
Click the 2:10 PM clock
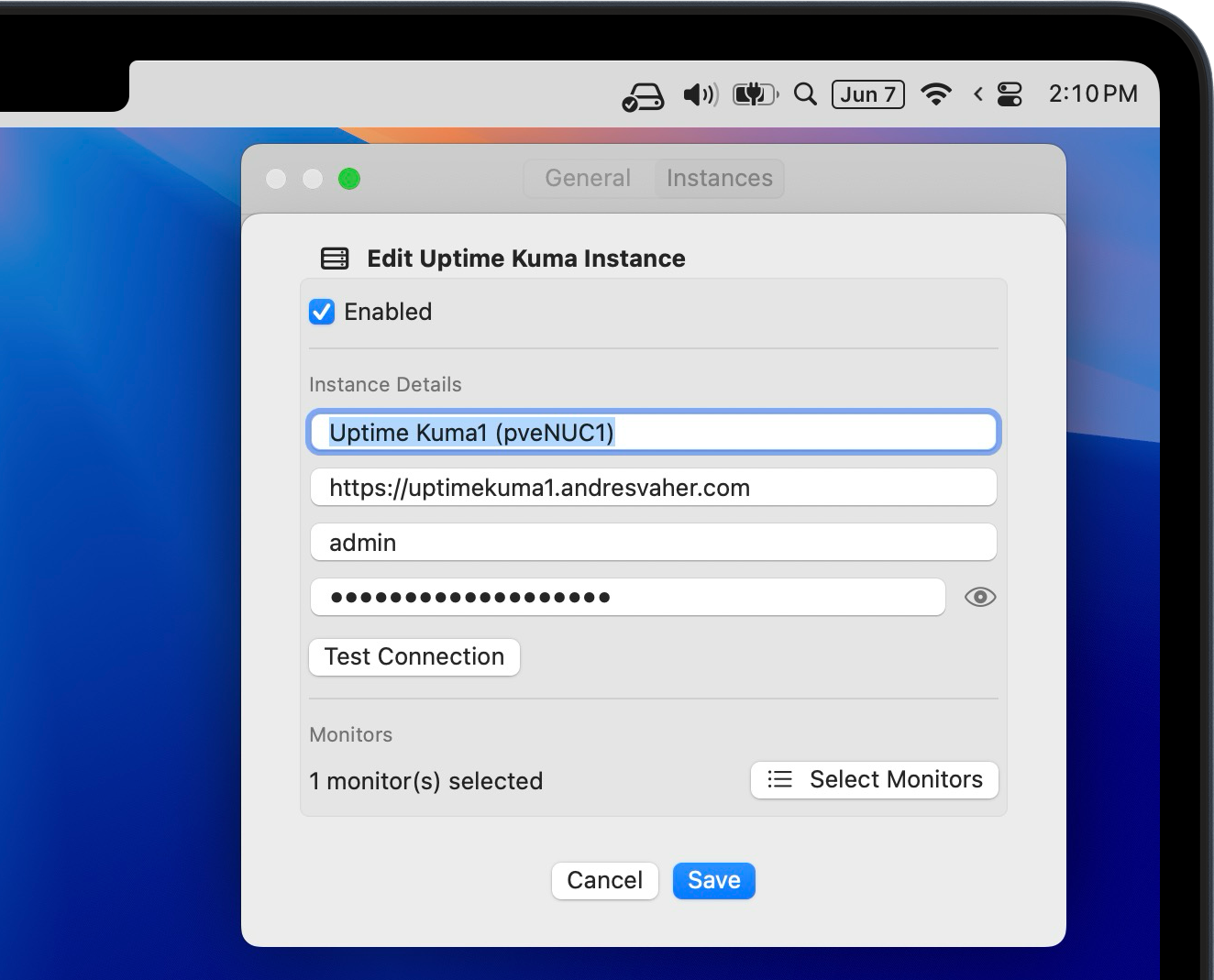tap(1093, 94)
